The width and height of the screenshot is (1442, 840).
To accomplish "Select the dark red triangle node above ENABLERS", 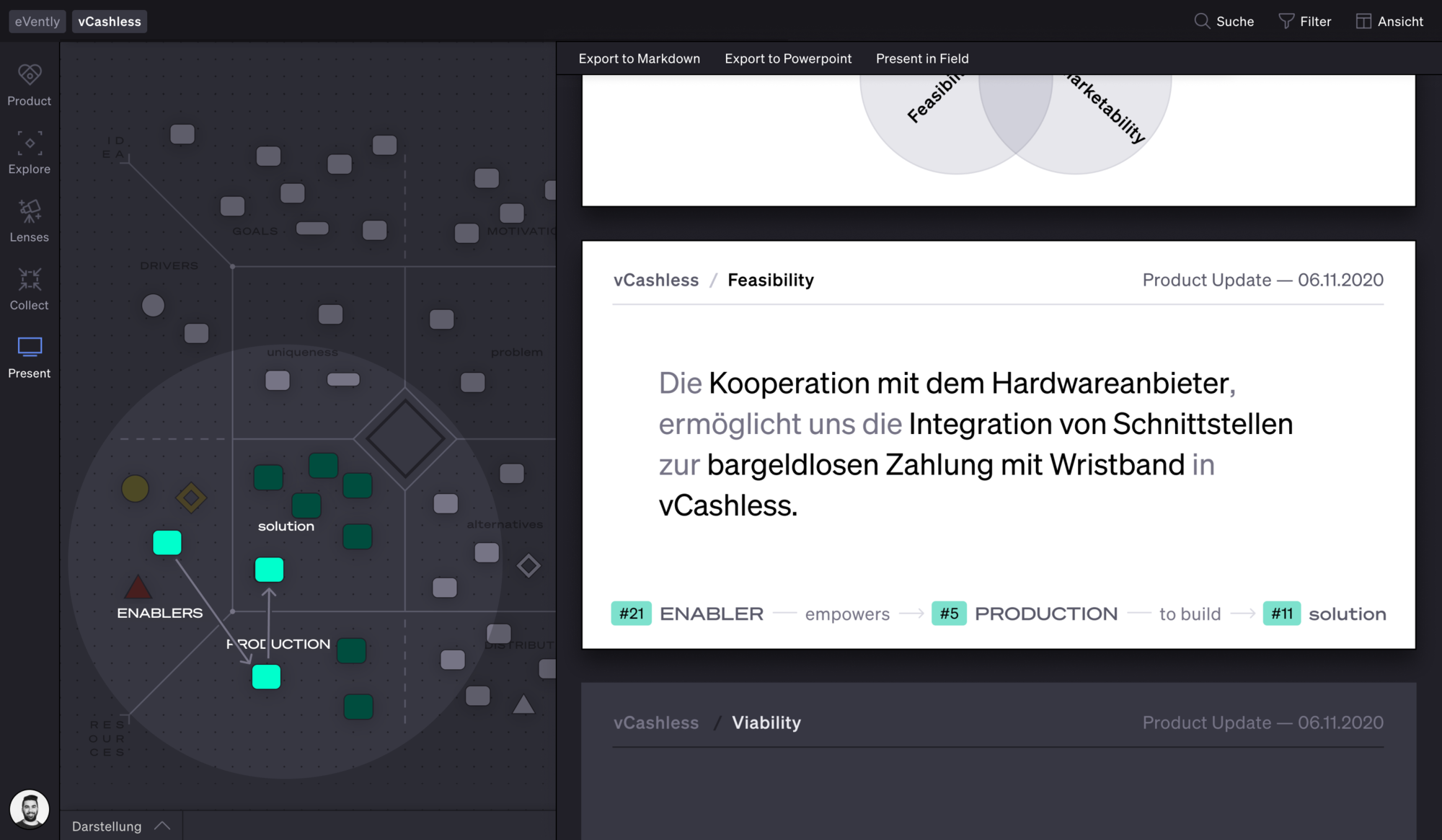I will pos(138,588).
